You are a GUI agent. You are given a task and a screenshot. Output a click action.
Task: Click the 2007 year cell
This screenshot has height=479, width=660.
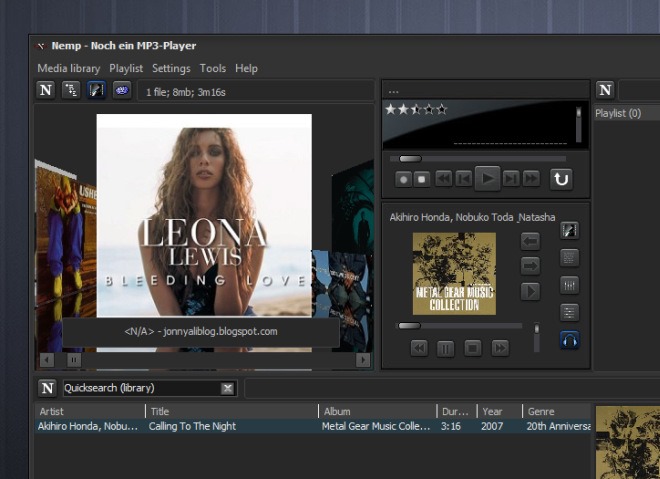(492, 426)
